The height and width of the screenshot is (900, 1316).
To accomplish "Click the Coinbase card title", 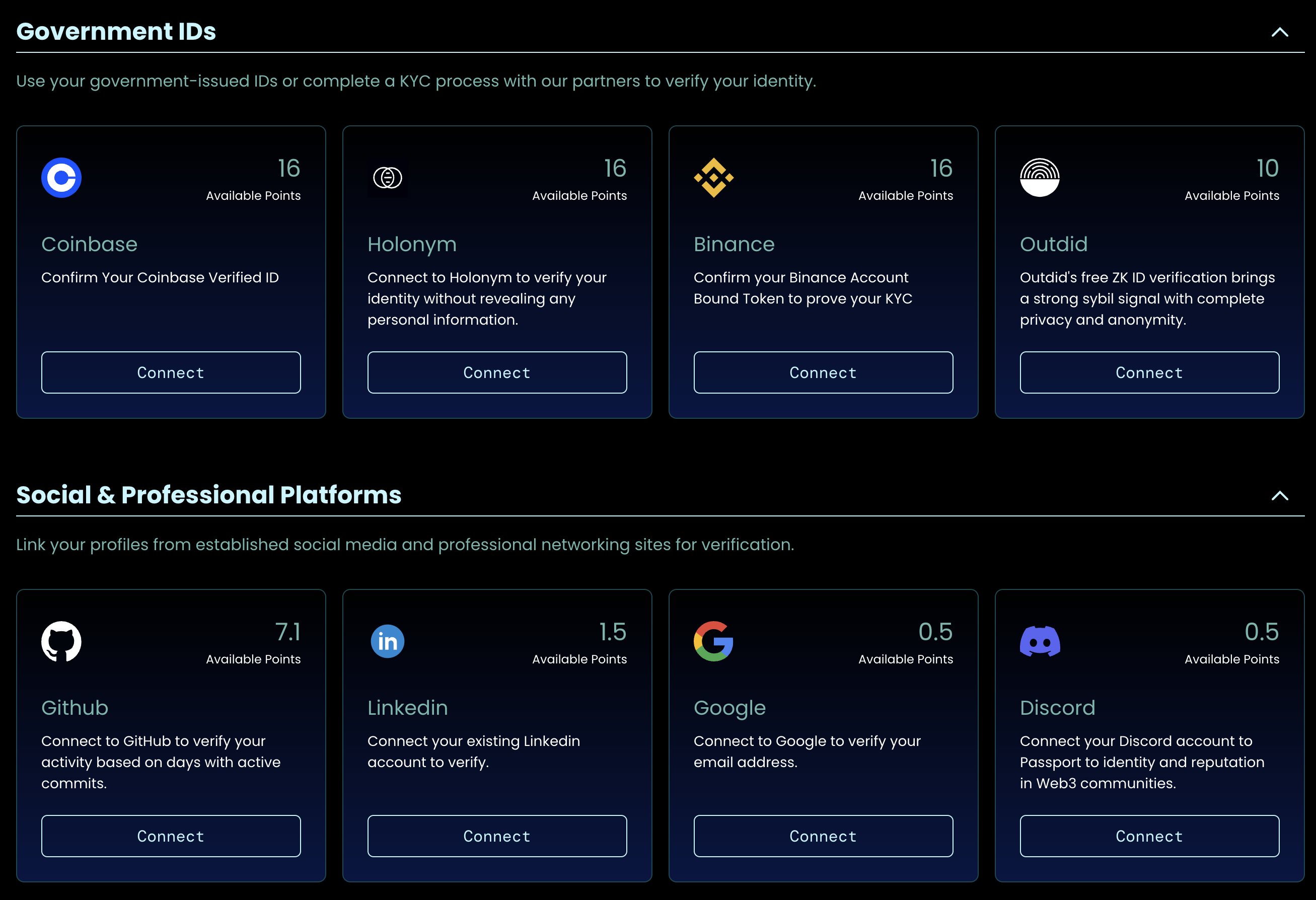I will tap(90, 244).
